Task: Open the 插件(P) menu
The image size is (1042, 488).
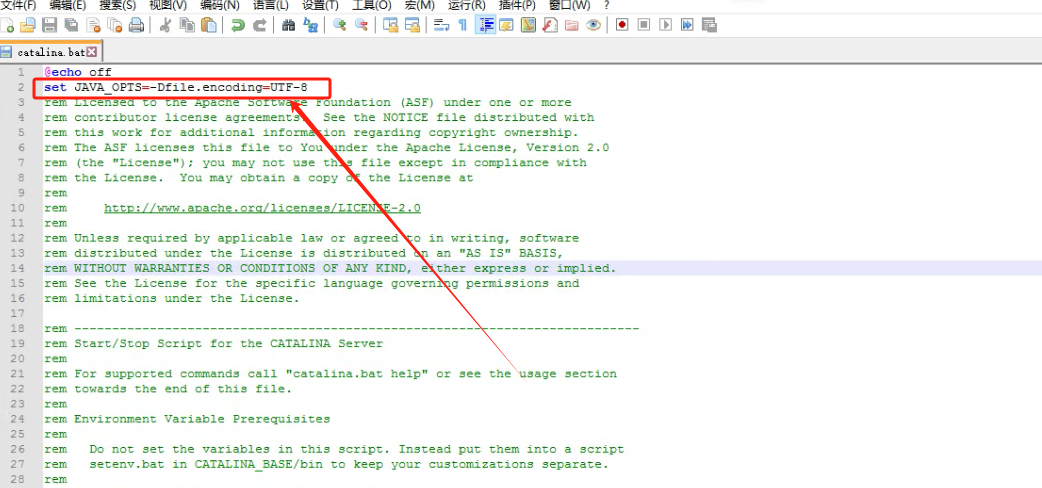Action: point(517,5)
